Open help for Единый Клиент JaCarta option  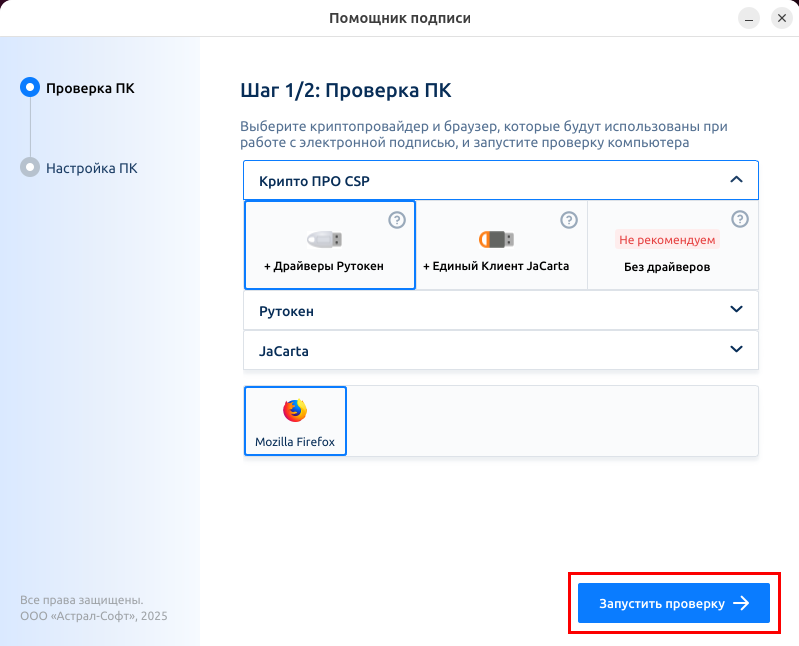point(569,220)
